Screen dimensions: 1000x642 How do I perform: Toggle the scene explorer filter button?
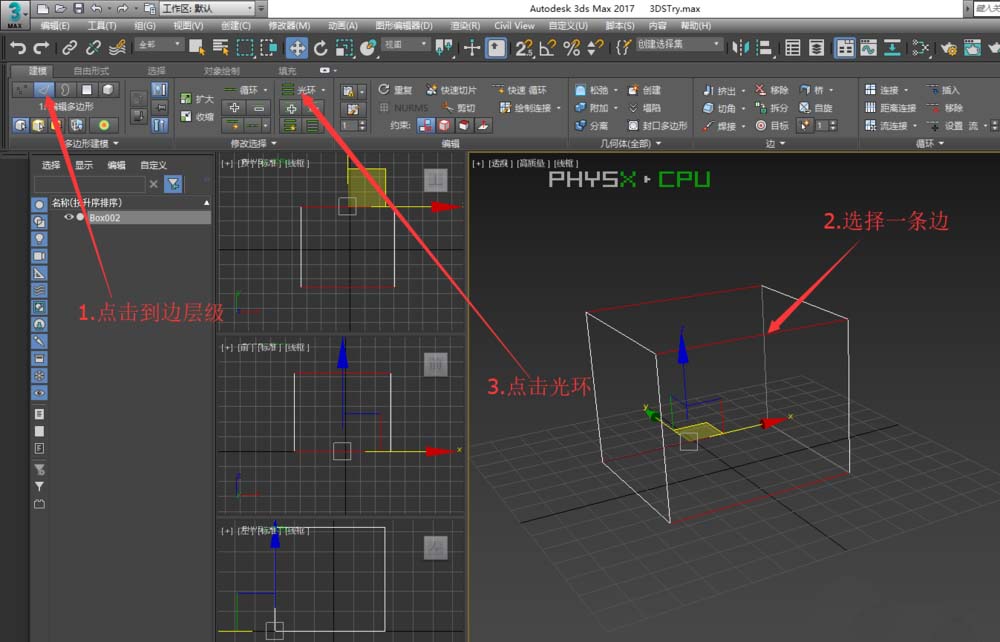pyautogui.click(x=174, y=184)
